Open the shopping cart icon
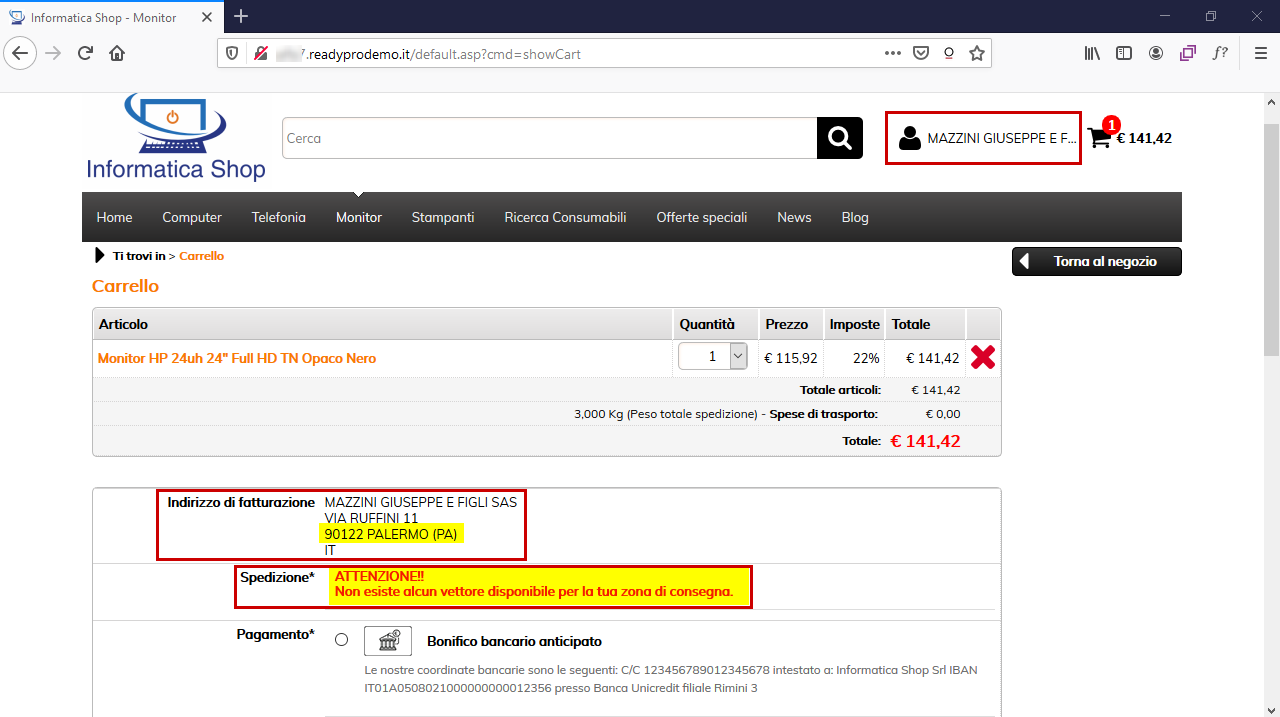Screen dimensions: 1280x717 click(x=1099, y=138)
